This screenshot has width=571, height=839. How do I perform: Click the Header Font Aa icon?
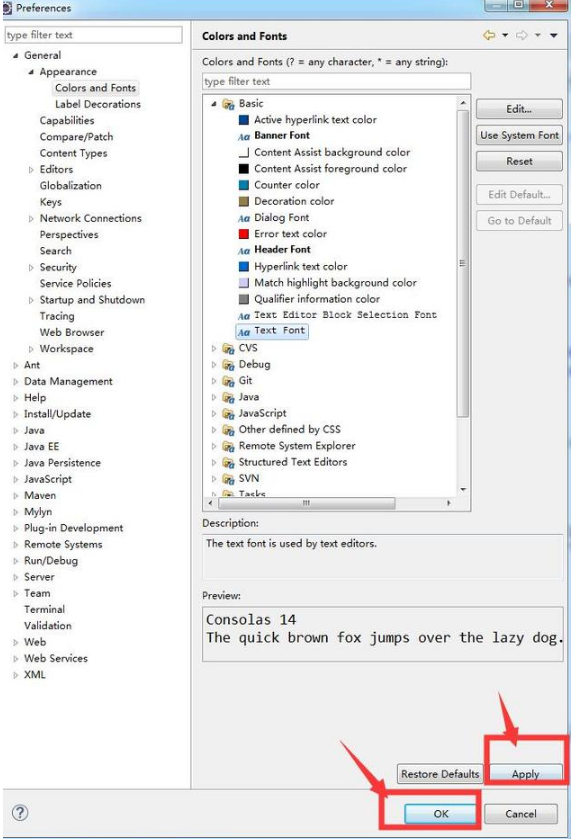pos(243,250)
